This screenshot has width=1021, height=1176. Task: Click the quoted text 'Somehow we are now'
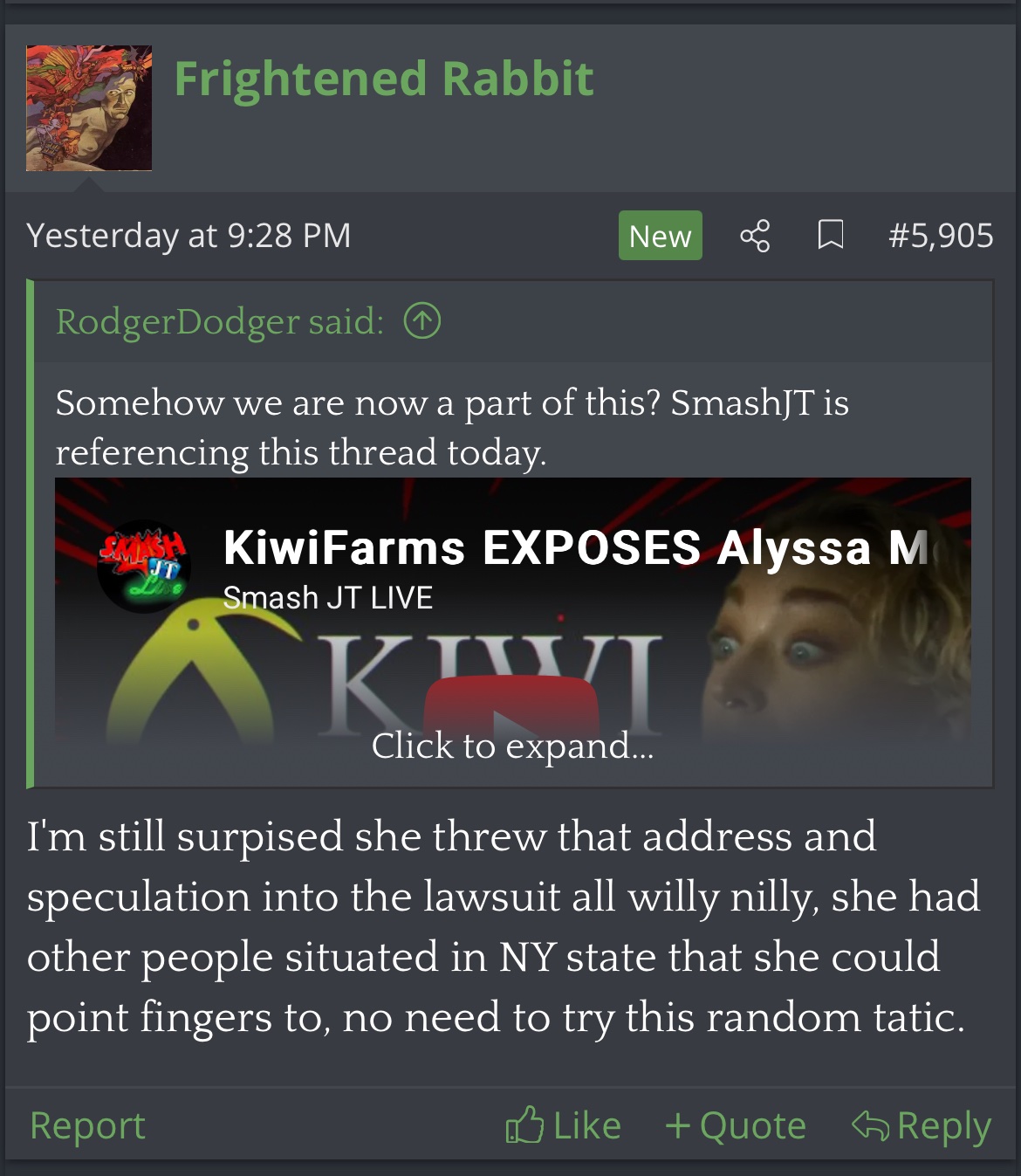pyautogui.click(x=243, y=402)
